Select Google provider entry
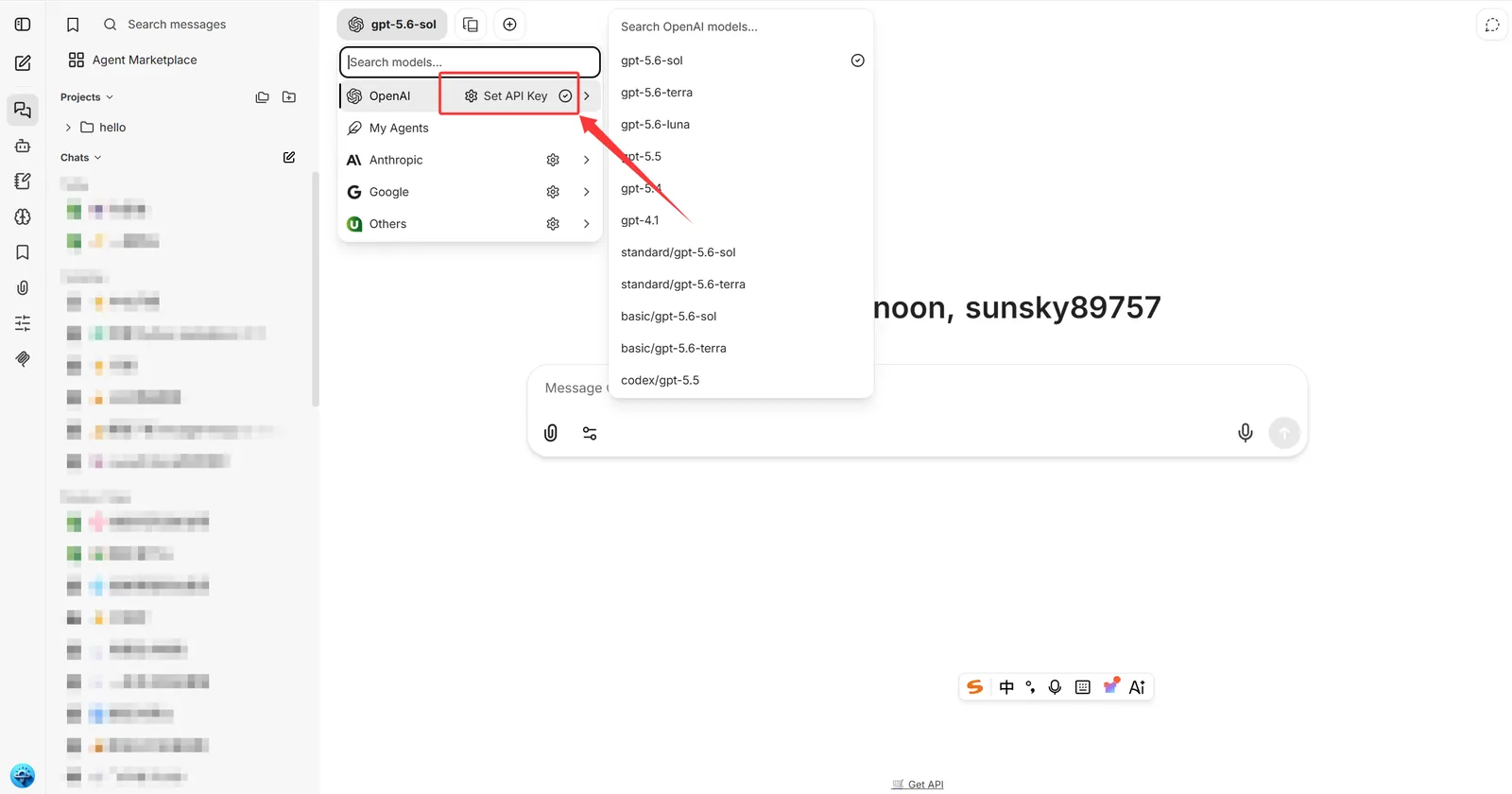 389,192
